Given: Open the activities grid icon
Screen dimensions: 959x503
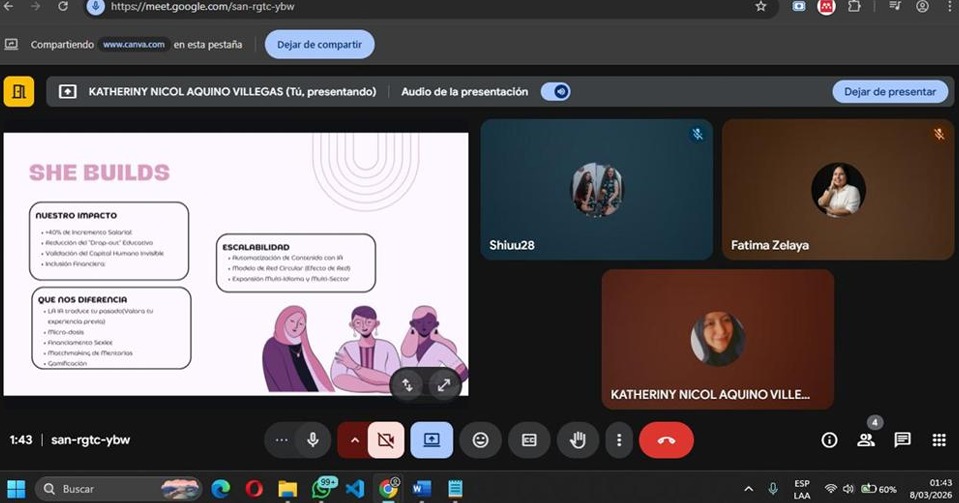Looking at the screenshot, I should (939, 440).
